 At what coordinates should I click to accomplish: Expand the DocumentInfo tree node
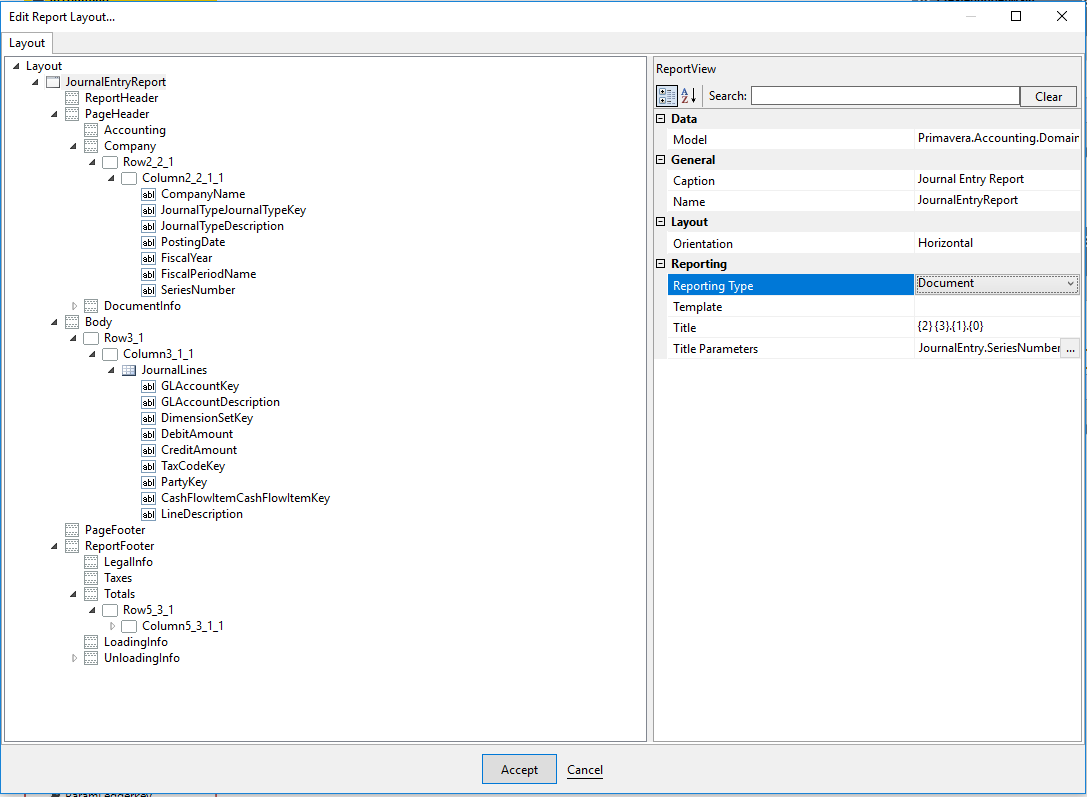[74, 306]
